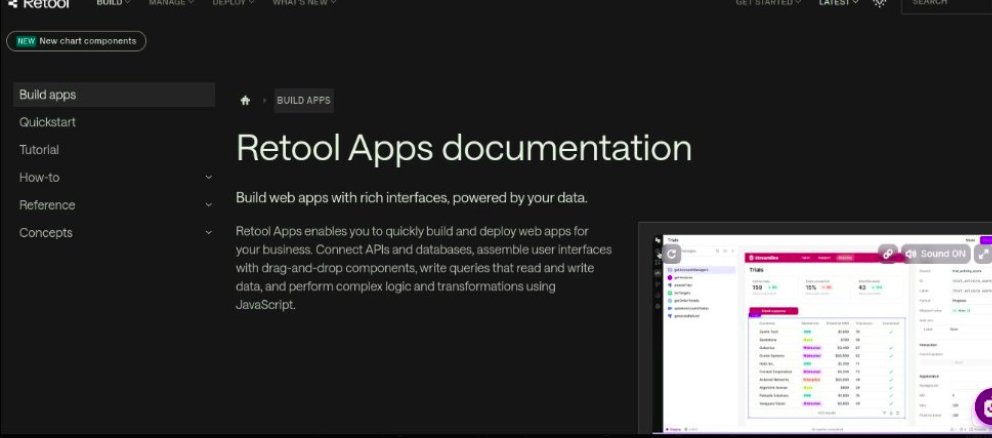Expand the Reference sidebar section chevron
Screen dimensions: 992x438
[x=208, y=205]
